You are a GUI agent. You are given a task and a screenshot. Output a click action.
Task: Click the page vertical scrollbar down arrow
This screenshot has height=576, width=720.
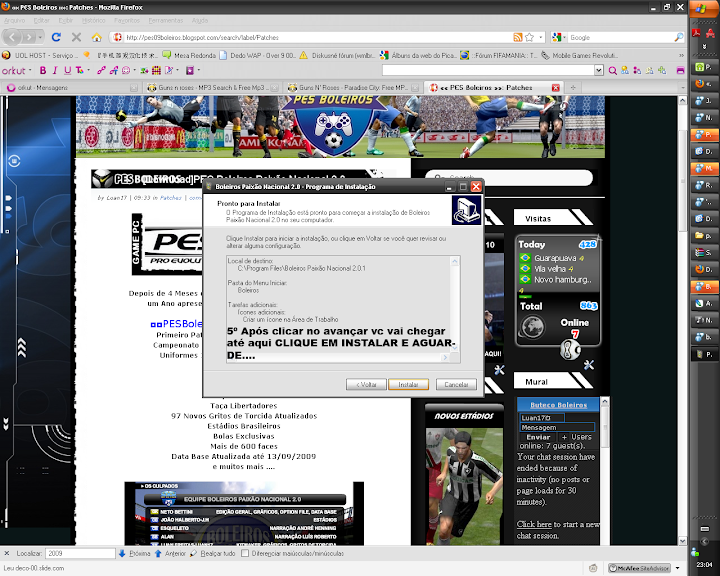point(682,541)
